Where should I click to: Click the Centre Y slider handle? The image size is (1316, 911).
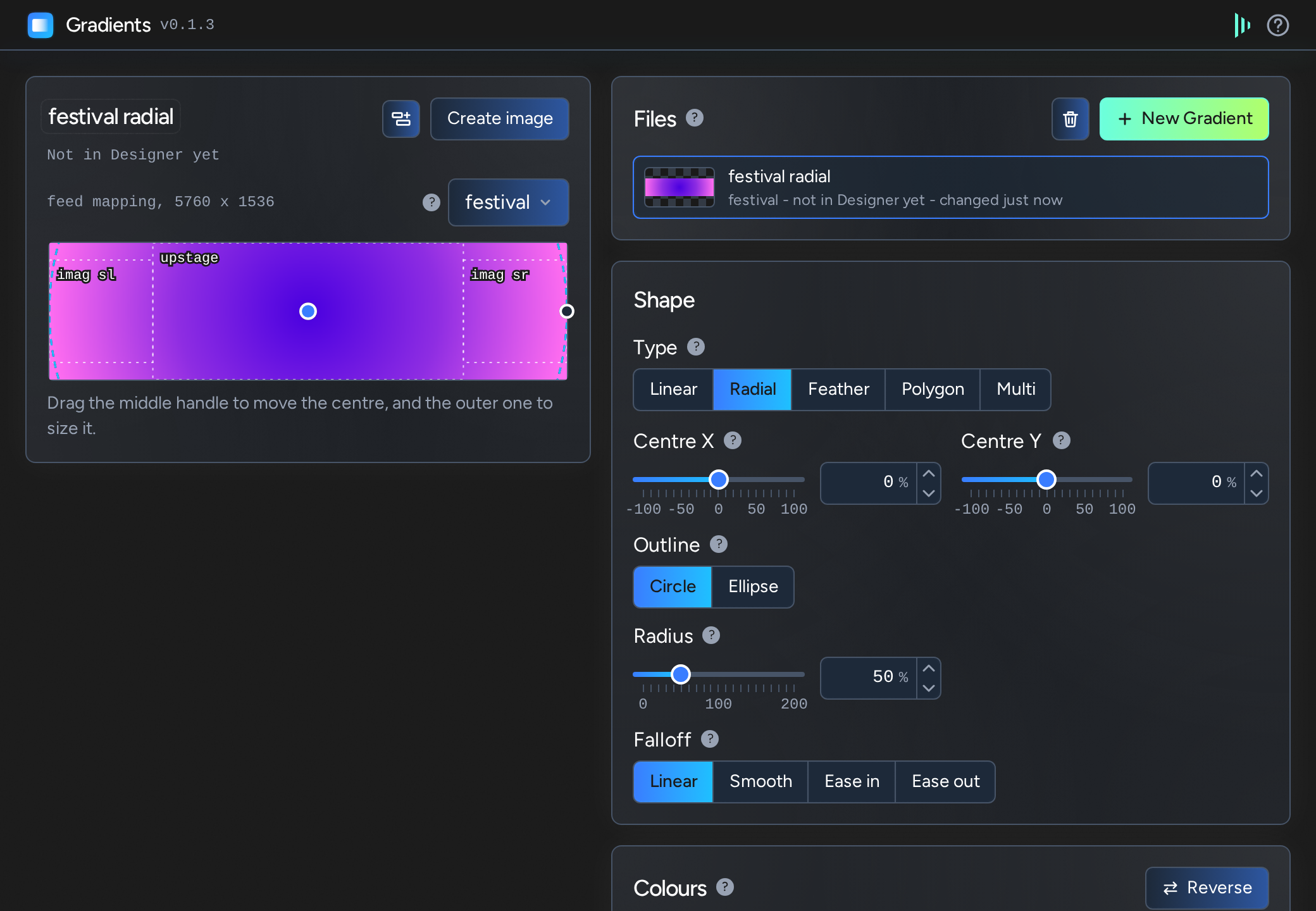click(x=1046, y=480)
